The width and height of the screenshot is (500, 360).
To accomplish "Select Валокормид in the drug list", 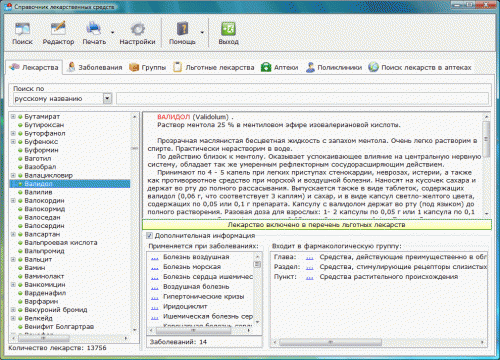I will pos(45,209).
